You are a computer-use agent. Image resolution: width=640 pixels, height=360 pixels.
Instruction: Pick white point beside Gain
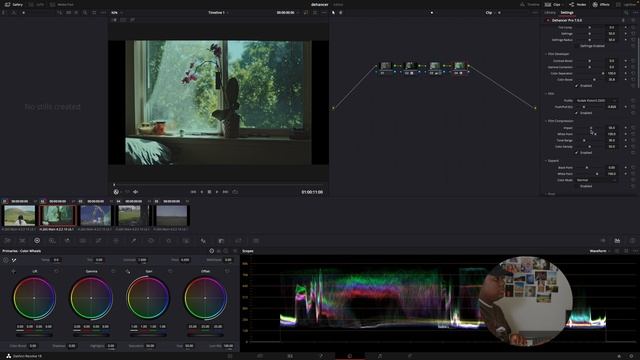click(128, 271)
